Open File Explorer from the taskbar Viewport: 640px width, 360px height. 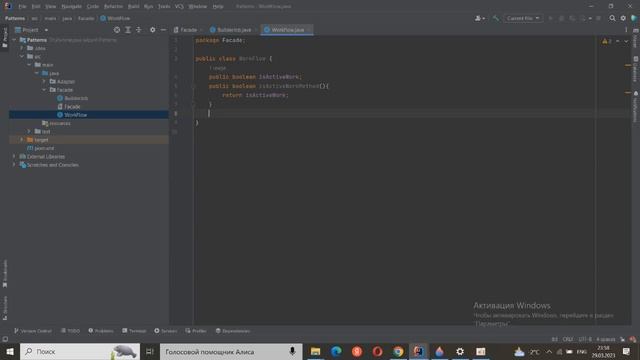[315, 351]
